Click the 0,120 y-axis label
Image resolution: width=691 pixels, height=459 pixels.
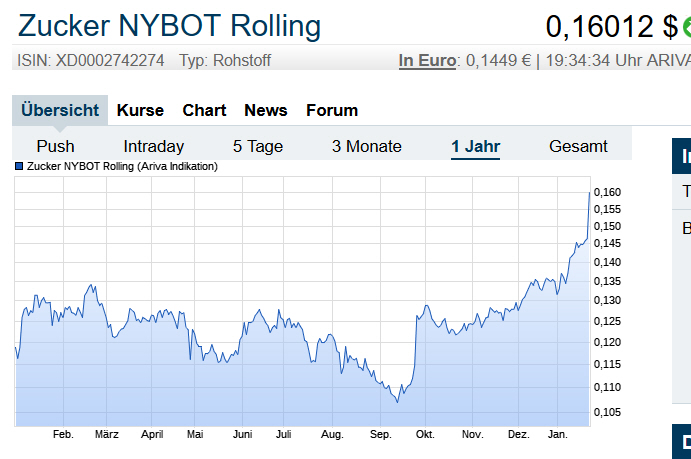607,342
